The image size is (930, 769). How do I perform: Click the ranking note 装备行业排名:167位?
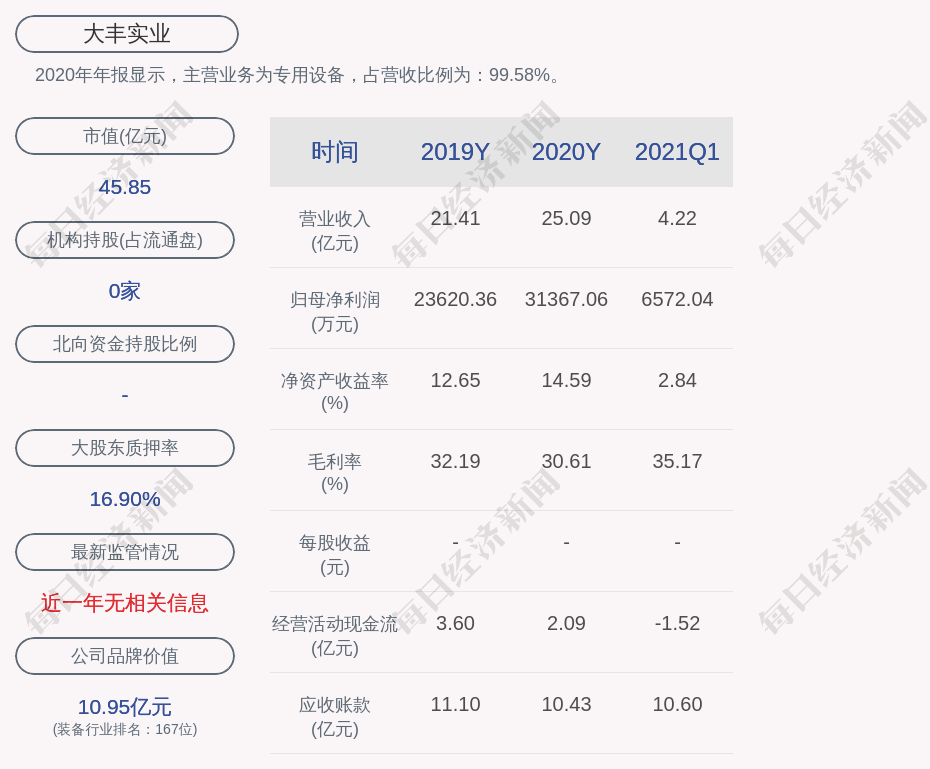tap(125, 729)
